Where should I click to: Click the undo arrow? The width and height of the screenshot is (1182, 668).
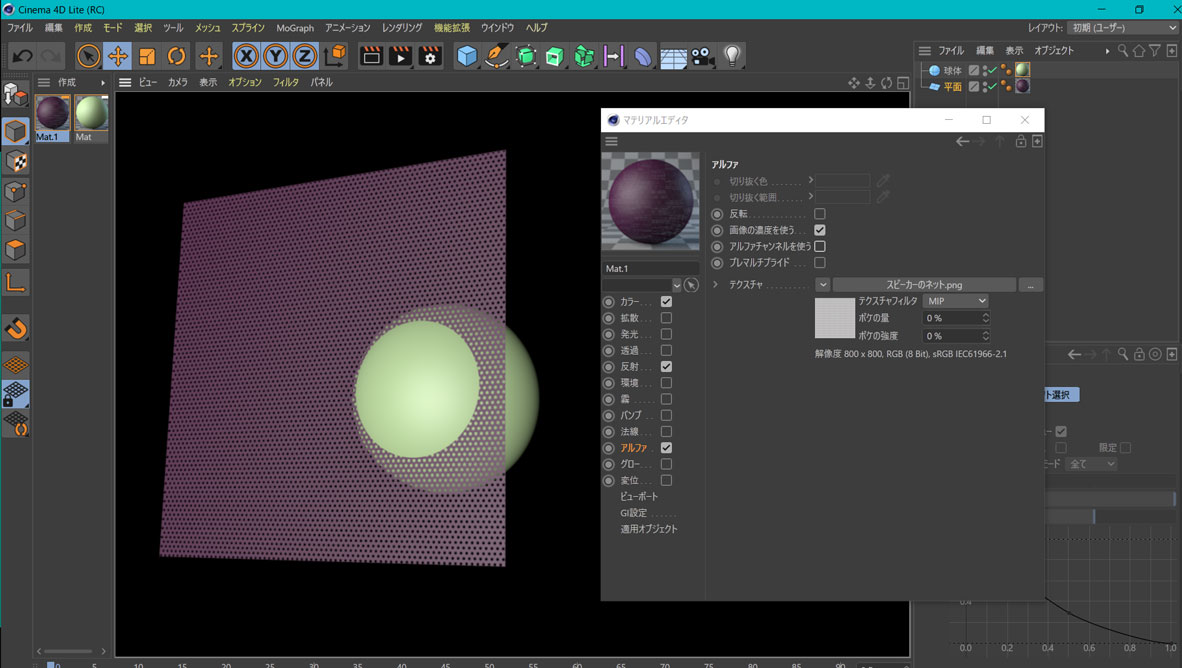coord(22,56)
